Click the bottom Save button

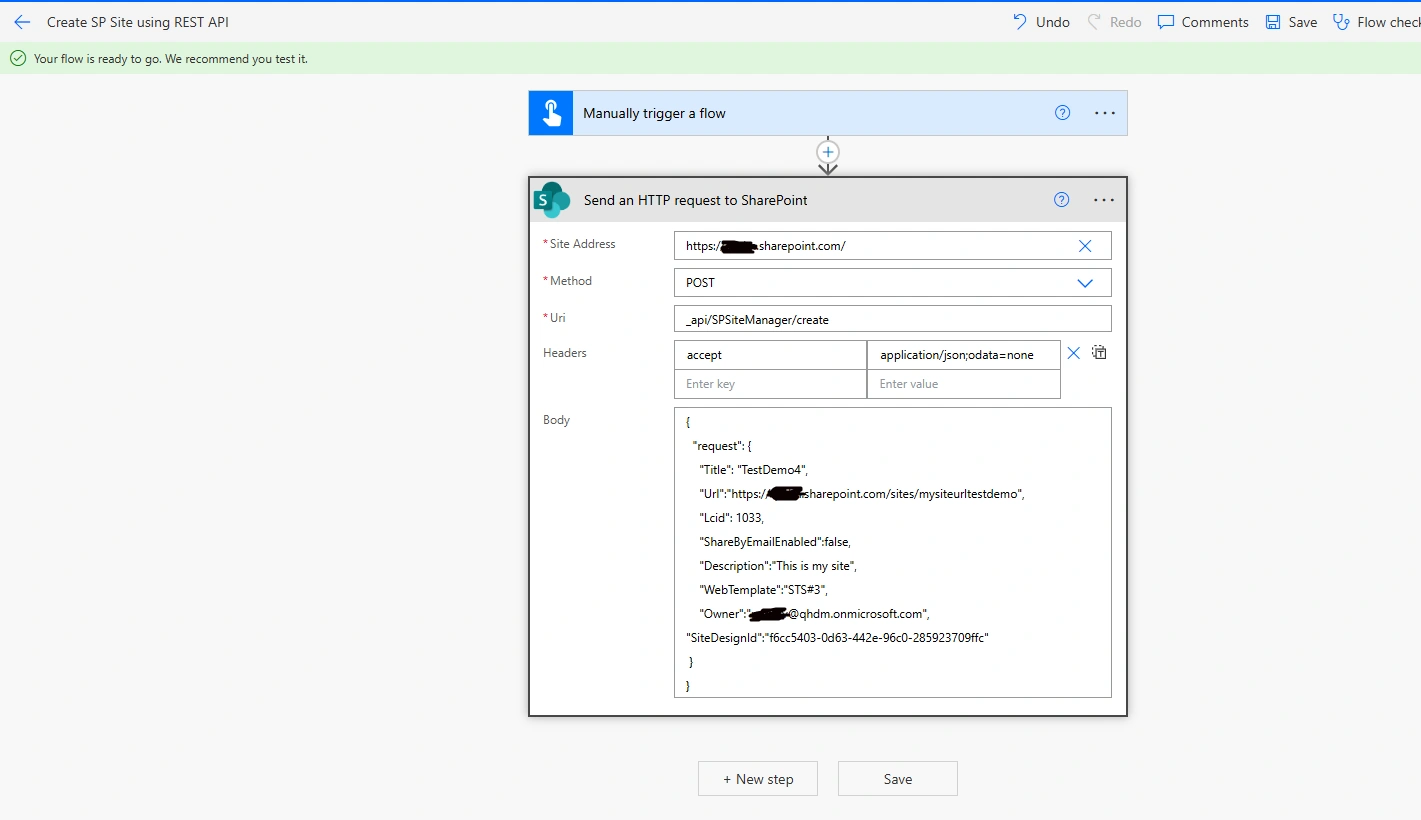coord(898,779)
